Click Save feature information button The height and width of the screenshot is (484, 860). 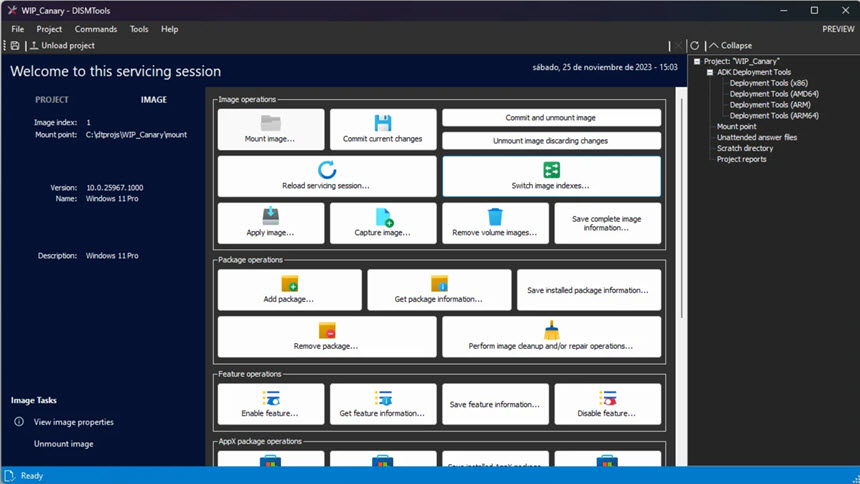point(495,404)
